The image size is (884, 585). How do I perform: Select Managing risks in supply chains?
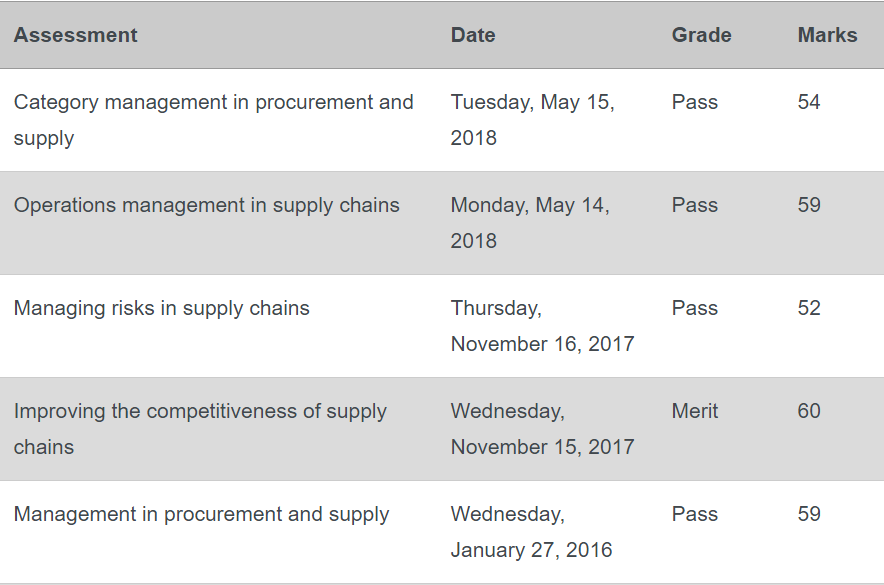[x=162, y=308]
